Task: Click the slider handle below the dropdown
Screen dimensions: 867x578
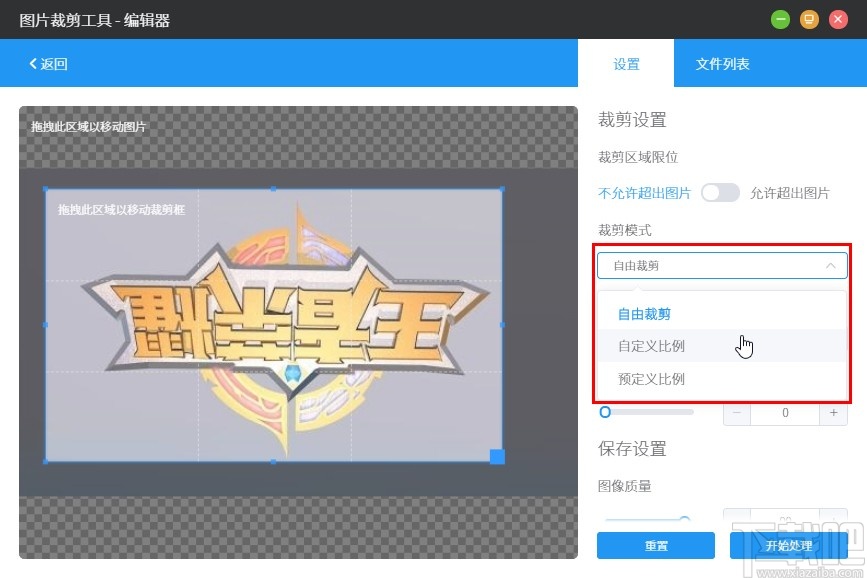Action: [x=605, y=412]
